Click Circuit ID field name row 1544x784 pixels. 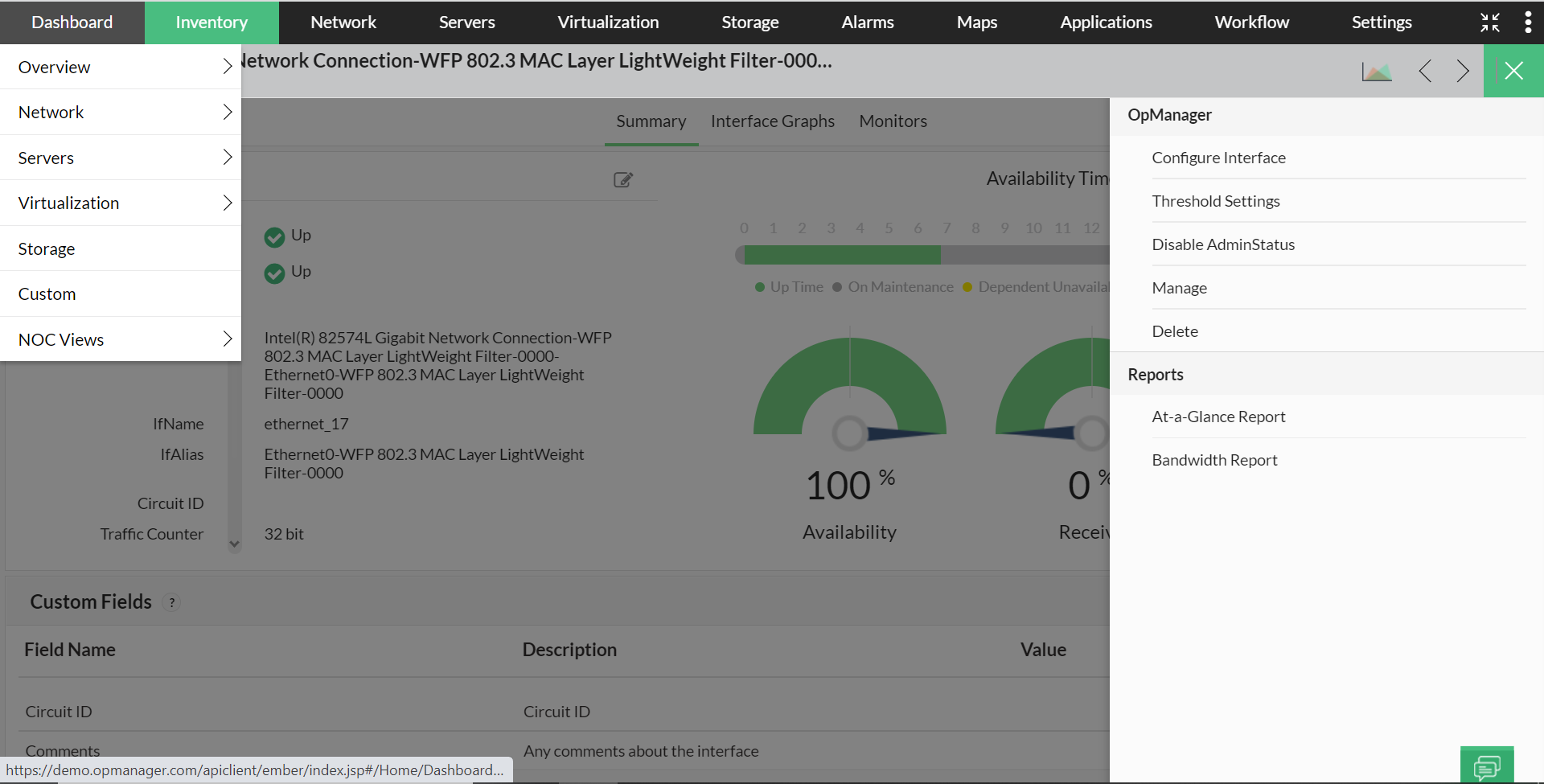[59, 712]
